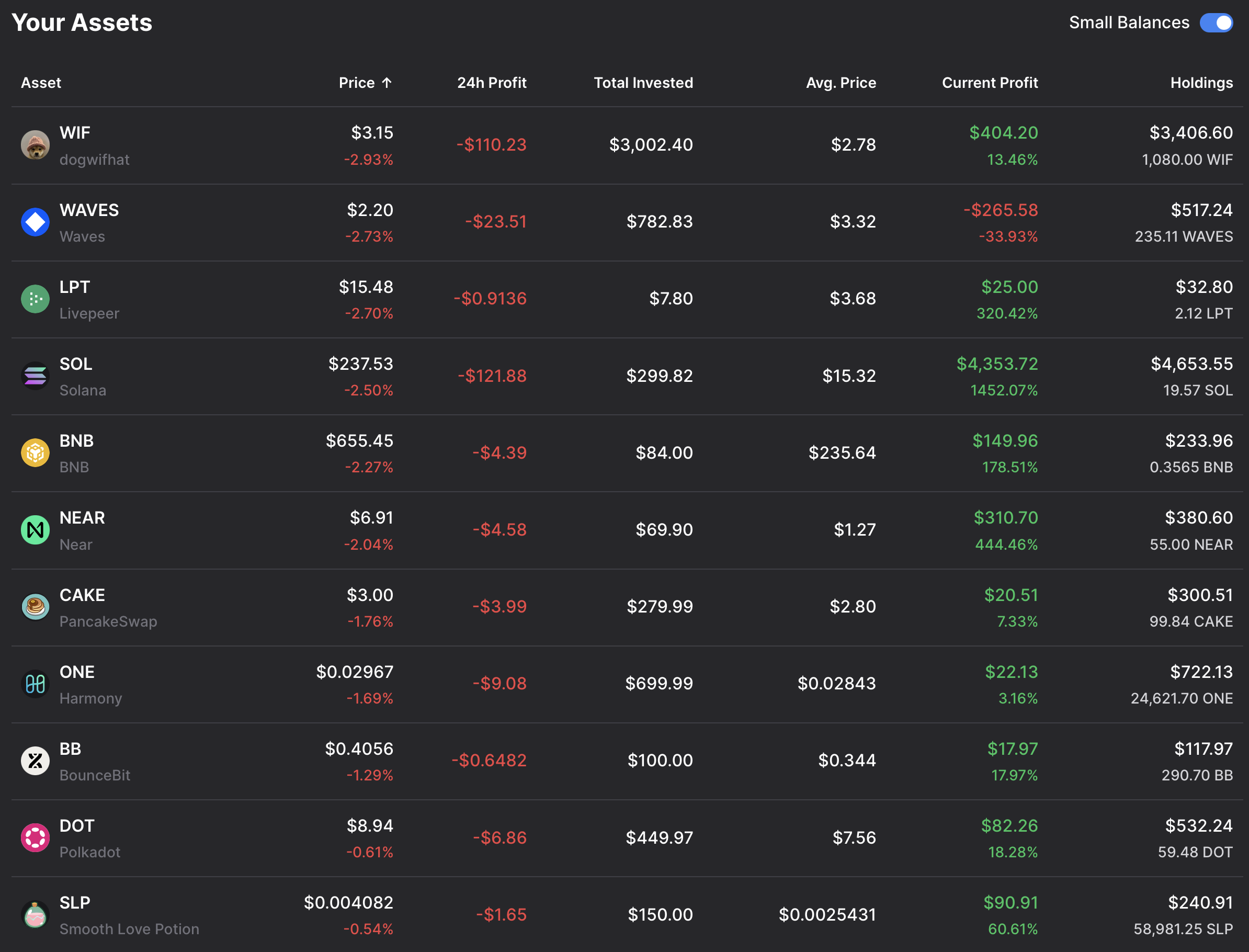Click the NEAR protocol icon
This screenshot has width=1249, height=952.
[x=35, y=530]
